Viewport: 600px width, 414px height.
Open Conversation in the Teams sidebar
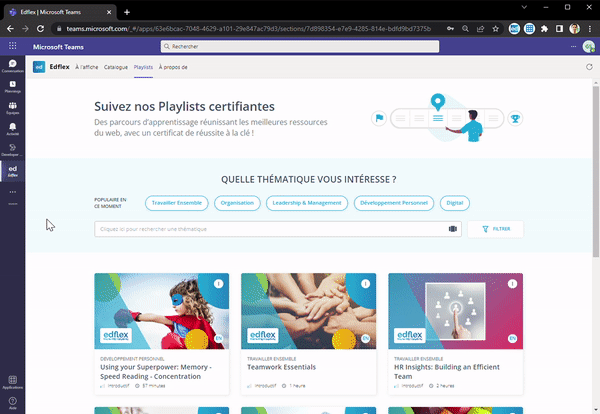tap(13, 66)
